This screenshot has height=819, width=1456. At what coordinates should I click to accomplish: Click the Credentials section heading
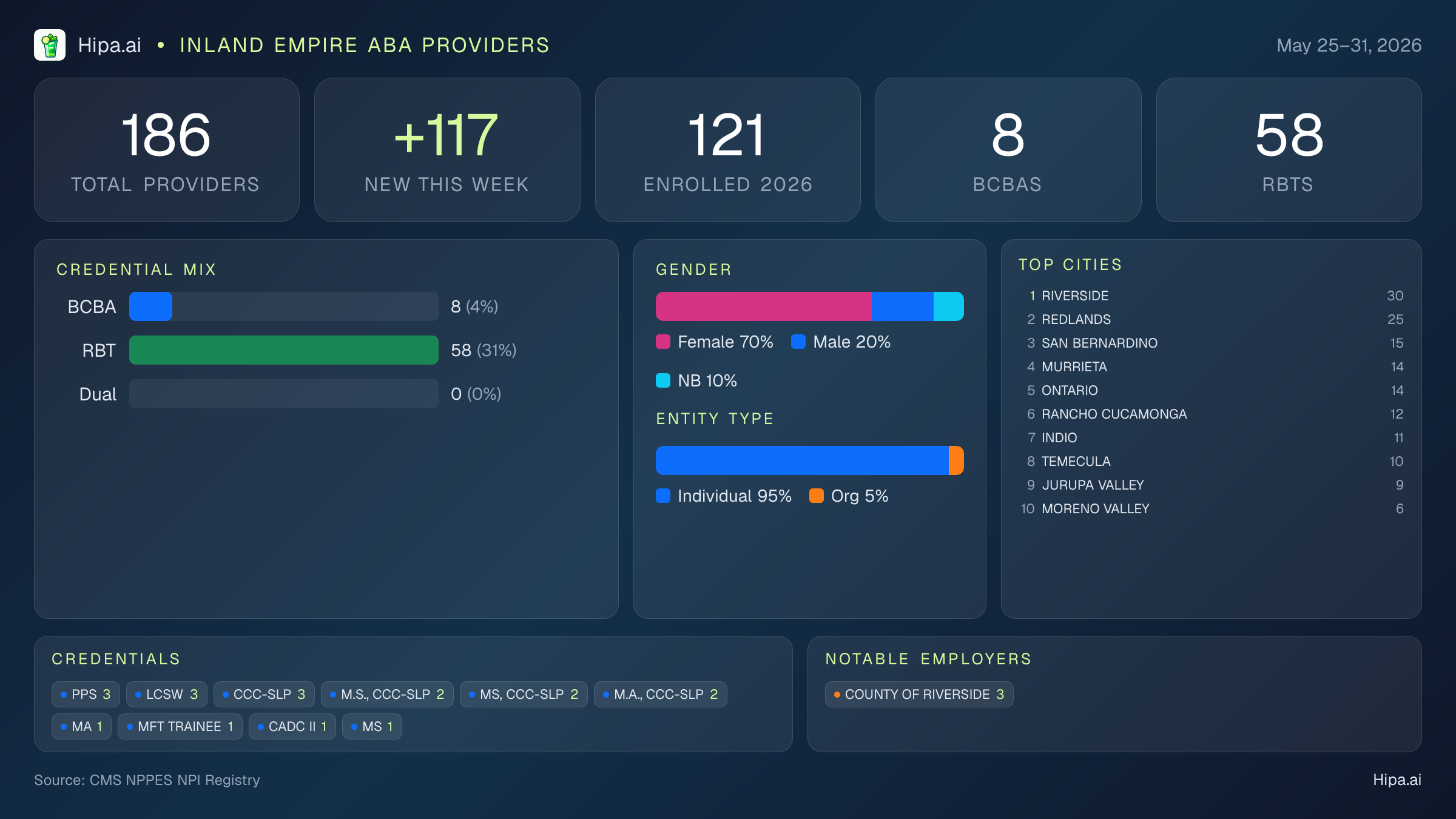[x=116, y=659]
